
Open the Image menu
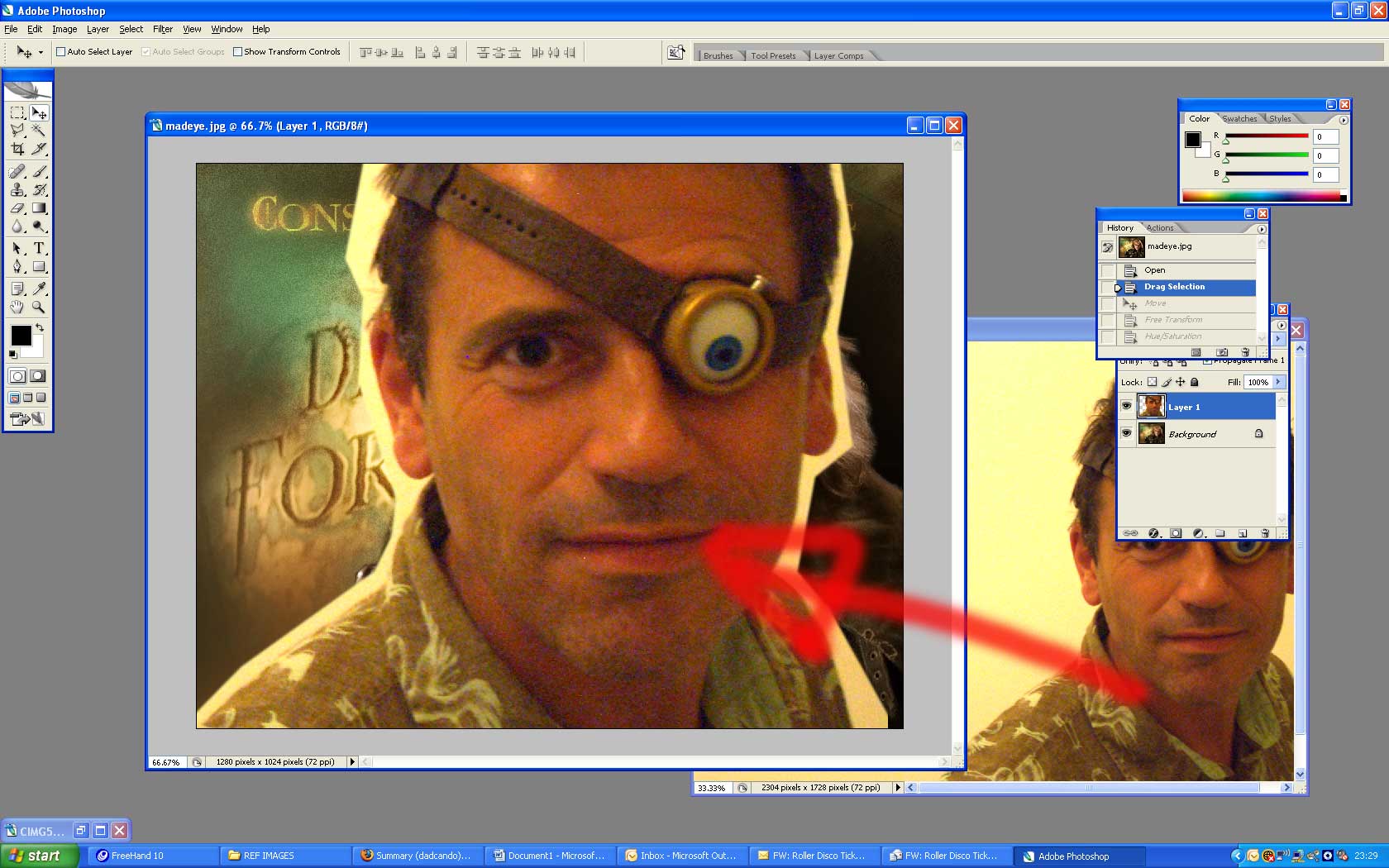(64, 29)
